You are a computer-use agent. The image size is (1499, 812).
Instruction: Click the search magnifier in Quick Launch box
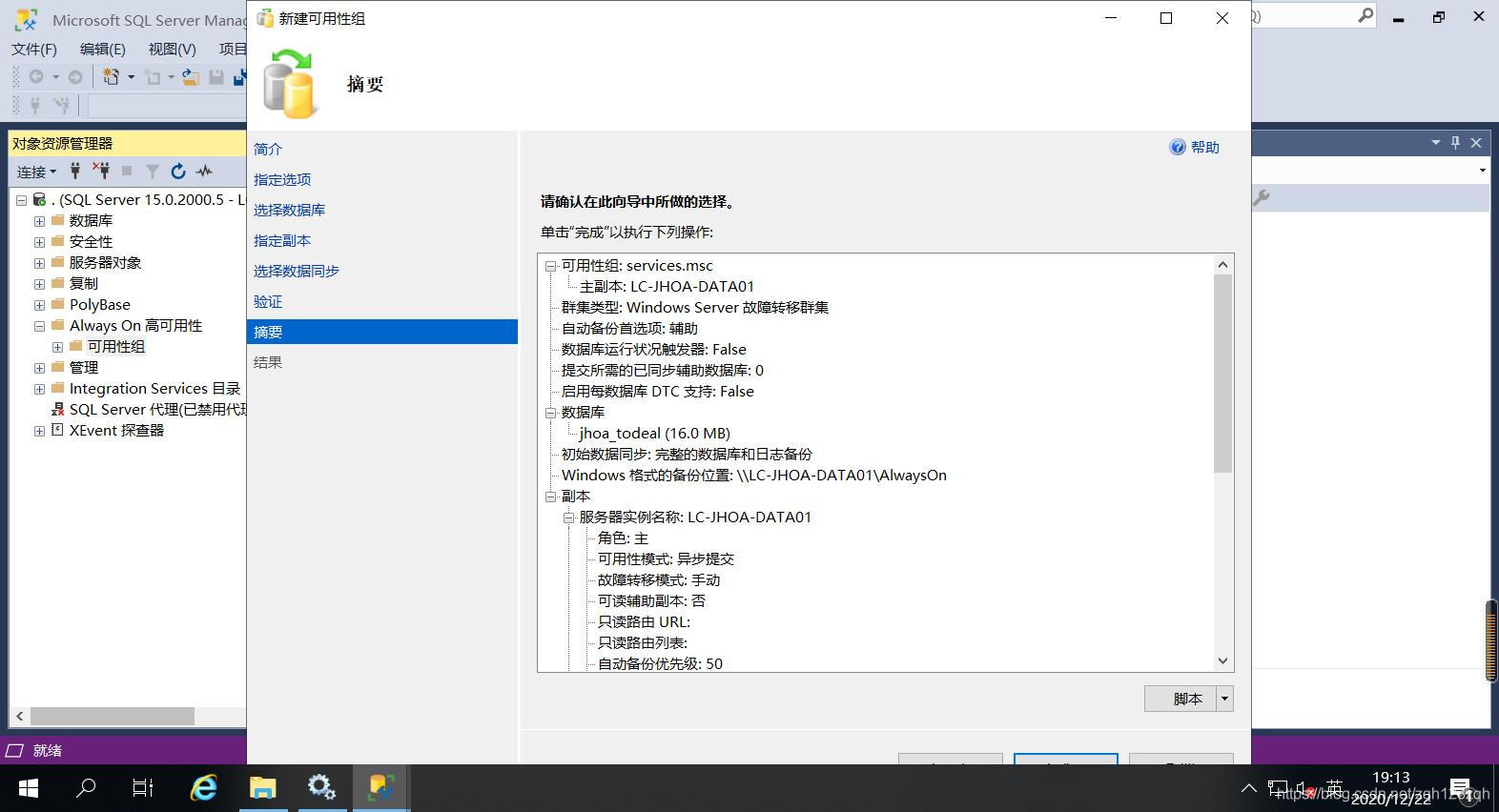[x=1366, y=15]
